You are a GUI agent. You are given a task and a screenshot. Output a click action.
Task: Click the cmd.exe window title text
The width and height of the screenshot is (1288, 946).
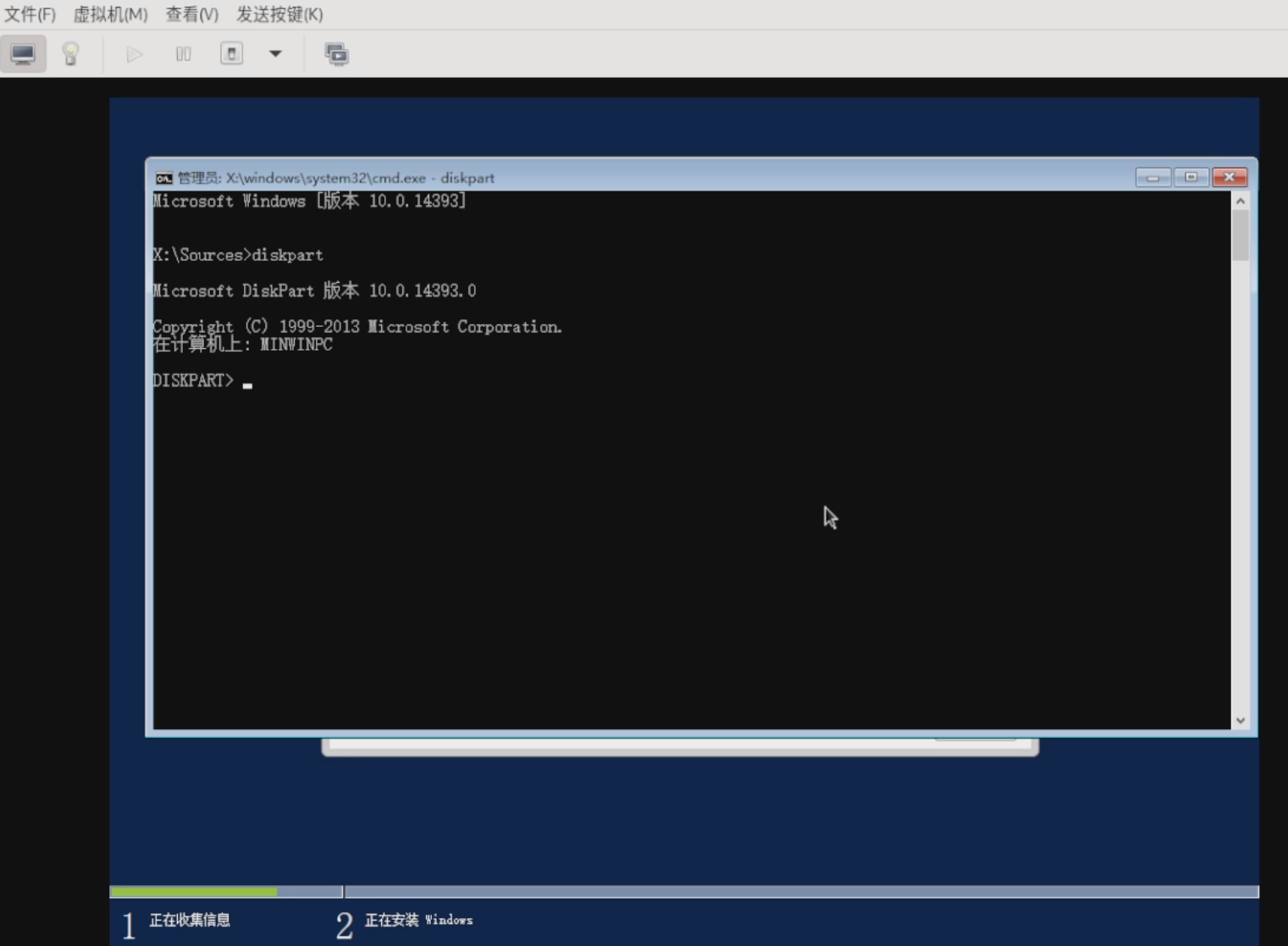point(335,178)
